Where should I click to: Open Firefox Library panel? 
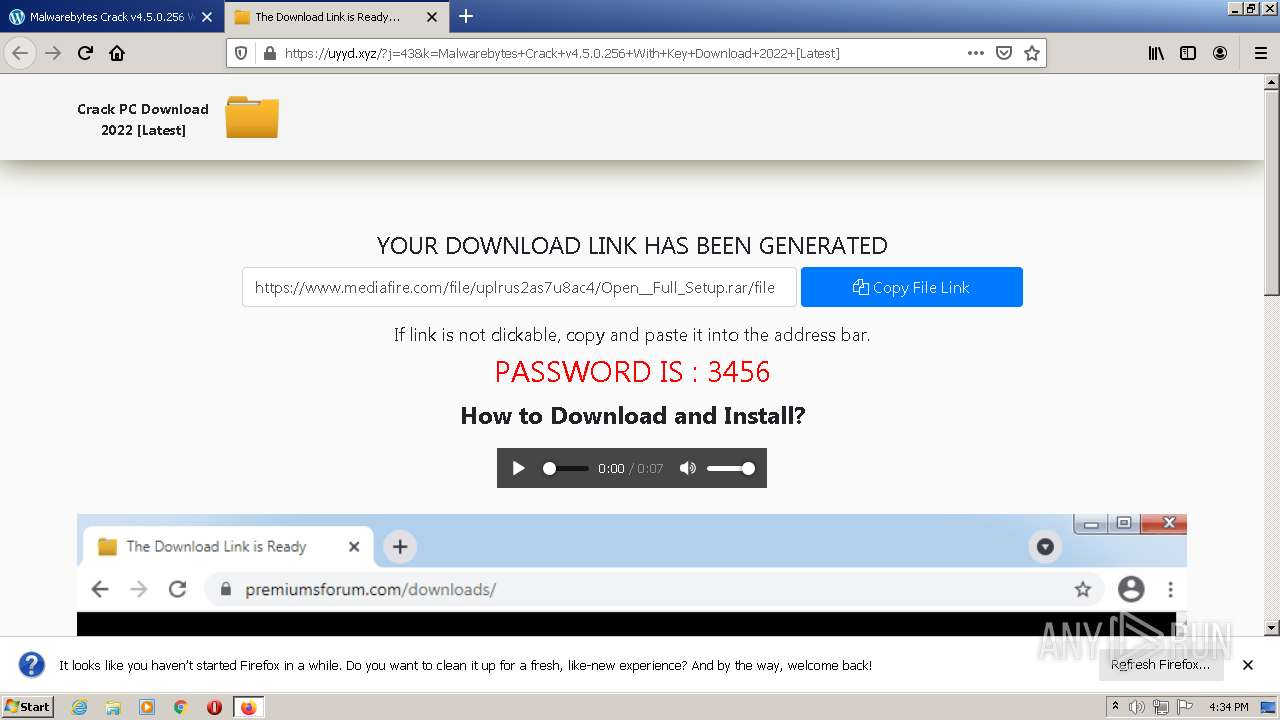(x=1156, y=53)
